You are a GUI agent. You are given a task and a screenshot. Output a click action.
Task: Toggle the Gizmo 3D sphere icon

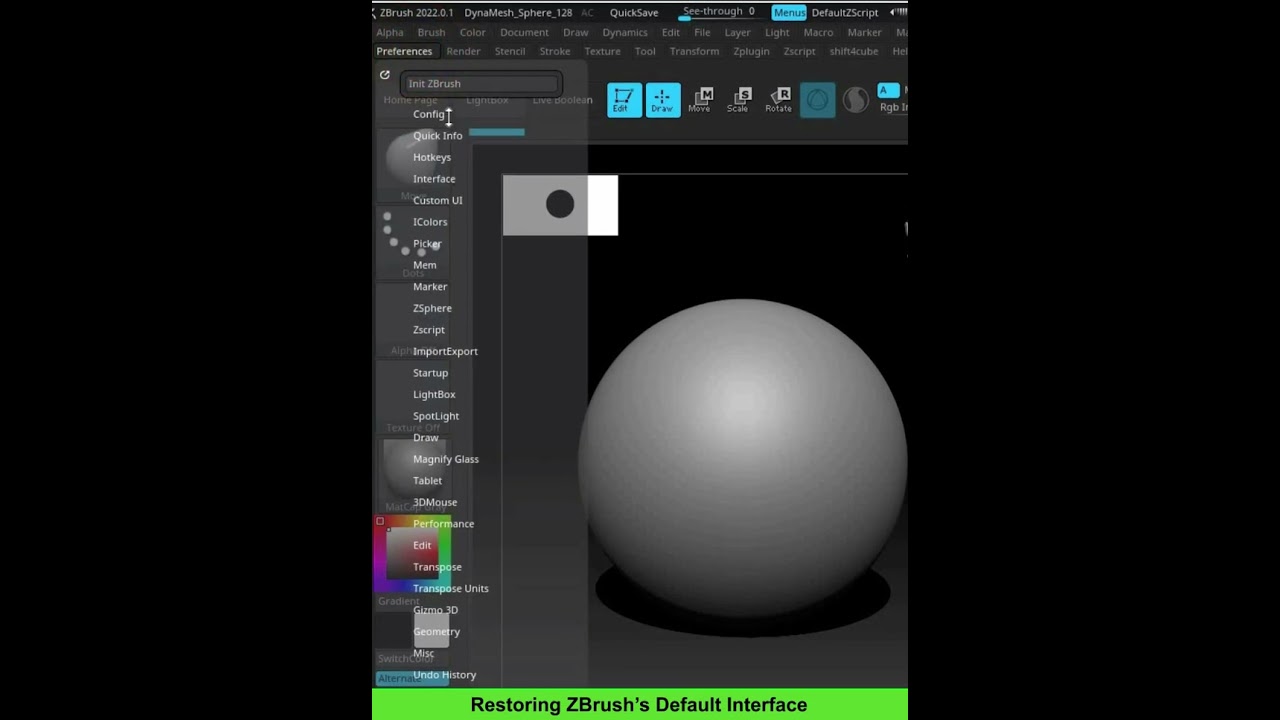click(x=817, y=100)
